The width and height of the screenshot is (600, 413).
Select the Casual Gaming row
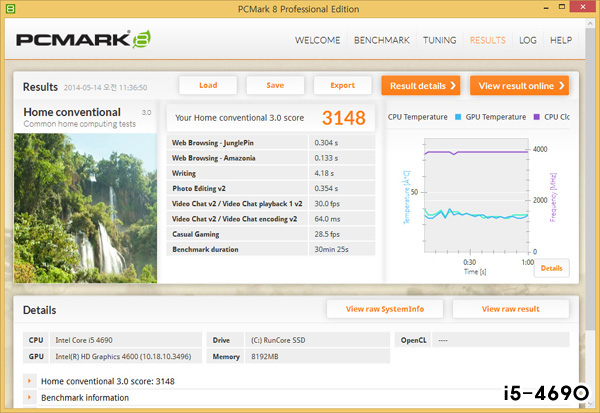pyautogui.click(x=271, y=234)
